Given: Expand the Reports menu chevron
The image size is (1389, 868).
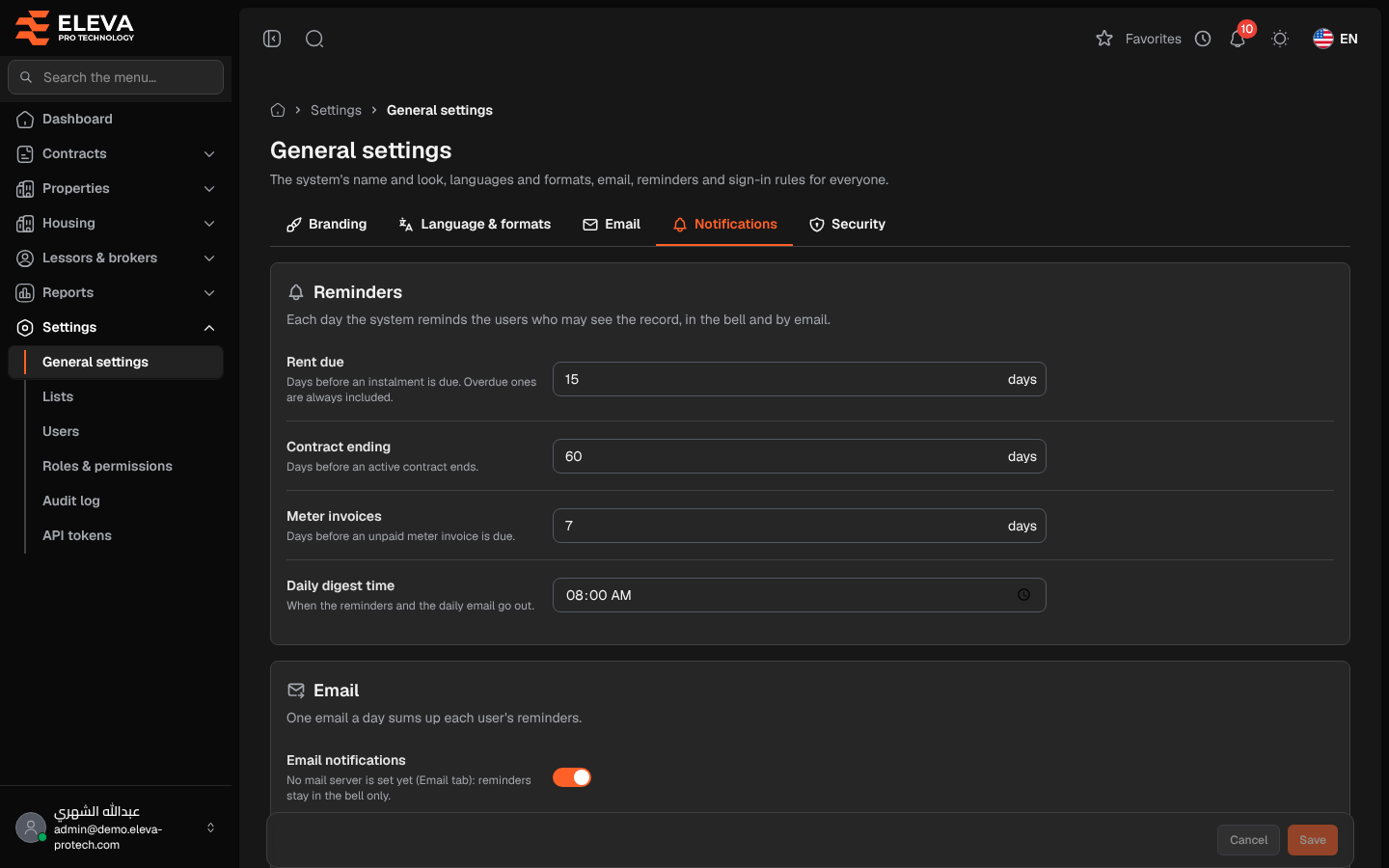Looking at the screenshot, I should click(209, 293).
